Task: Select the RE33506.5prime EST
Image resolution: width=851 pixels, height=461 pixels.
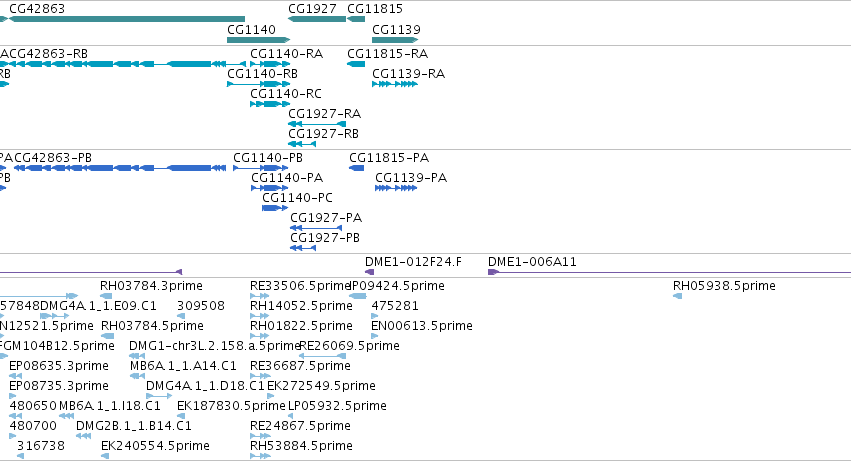Action: click(259, 296)
